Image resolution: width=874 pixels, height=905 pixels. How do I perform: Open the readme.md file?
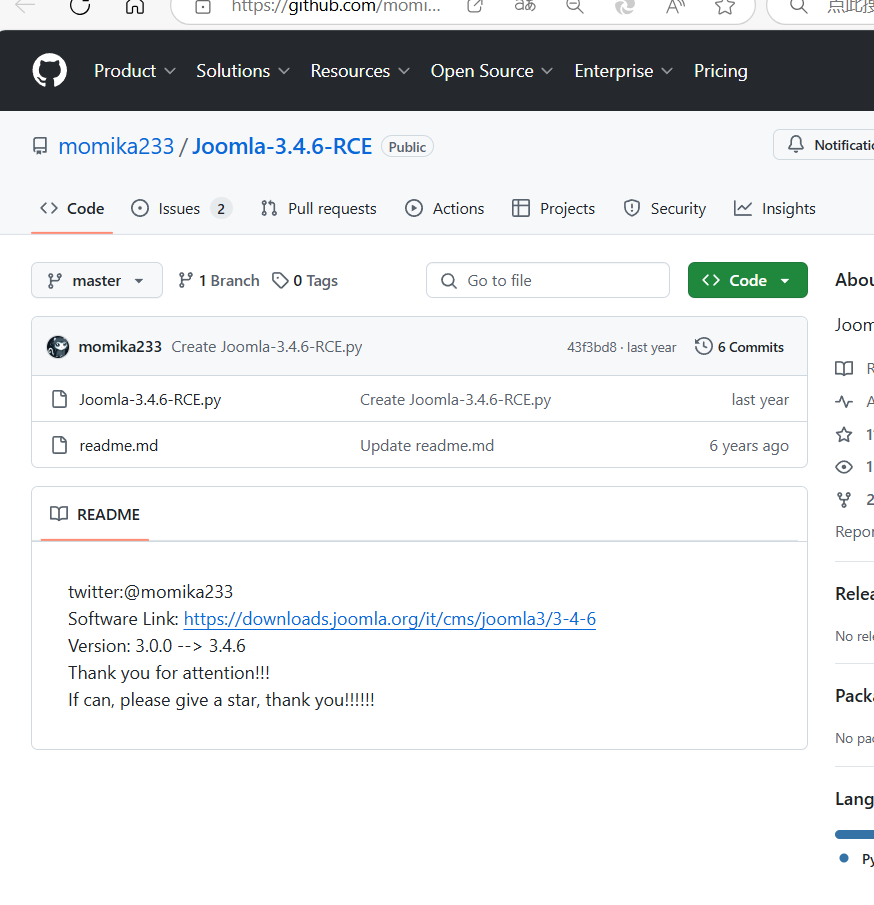tap(119, 446)
